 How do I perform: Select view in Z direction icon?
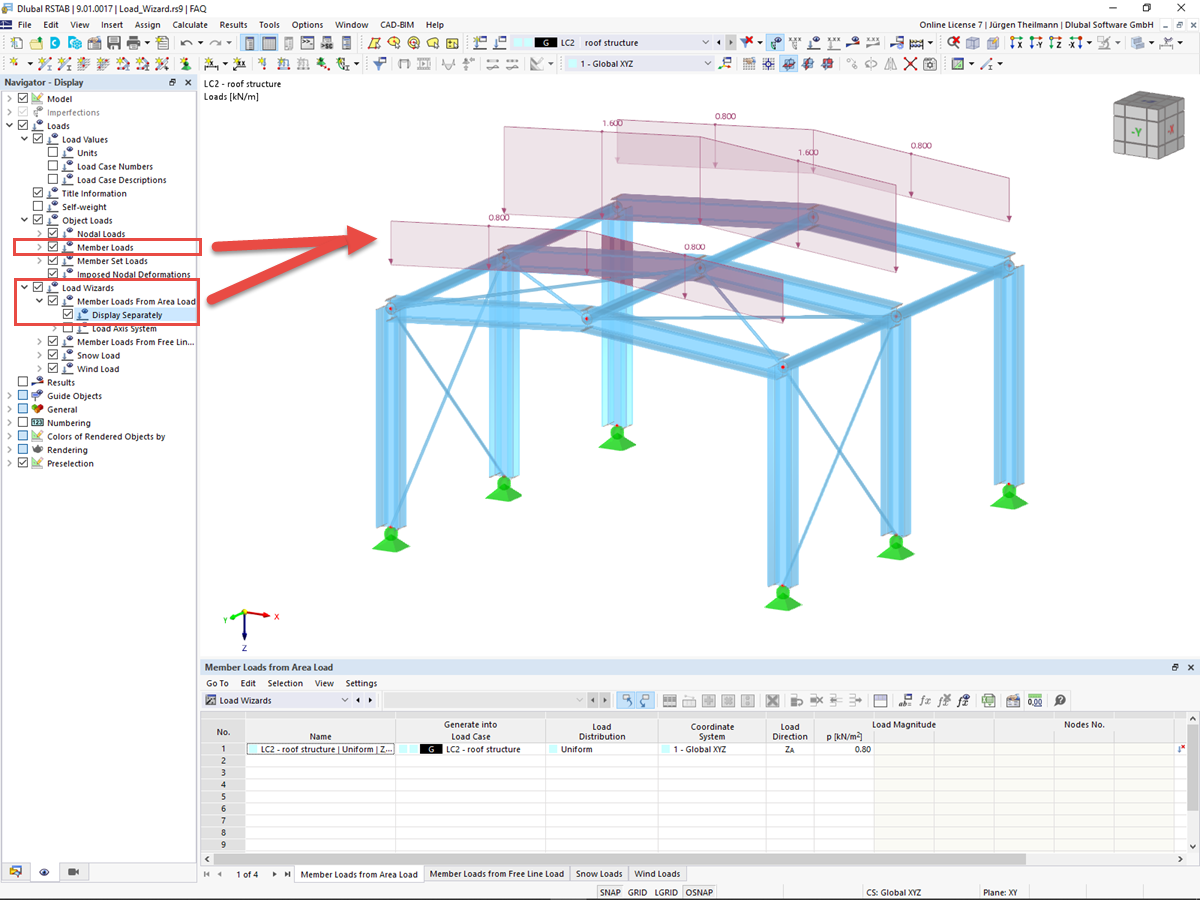coord(1055,43)
